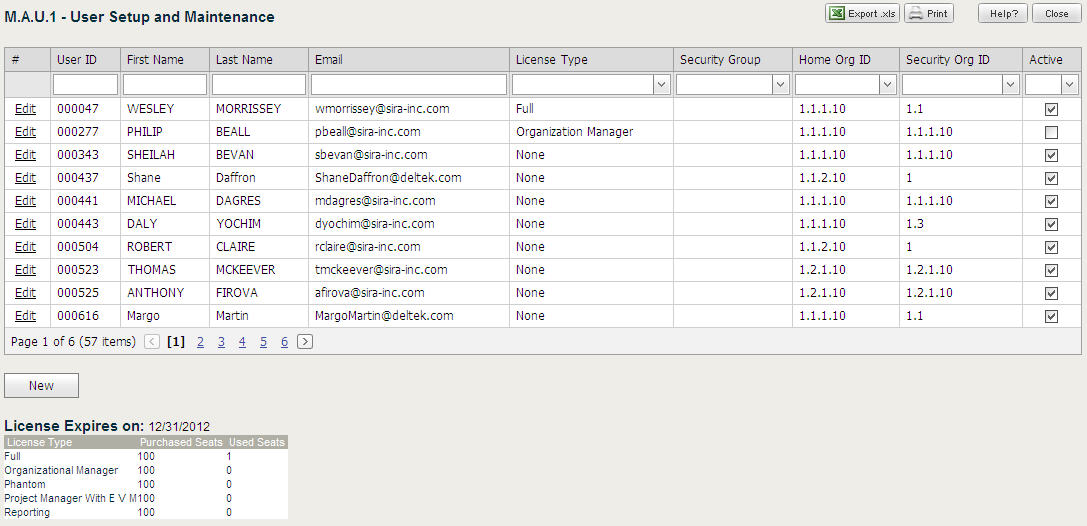Enable Active checkbox for Philip Beall
1087x526 pixels.
[1051, 132]
